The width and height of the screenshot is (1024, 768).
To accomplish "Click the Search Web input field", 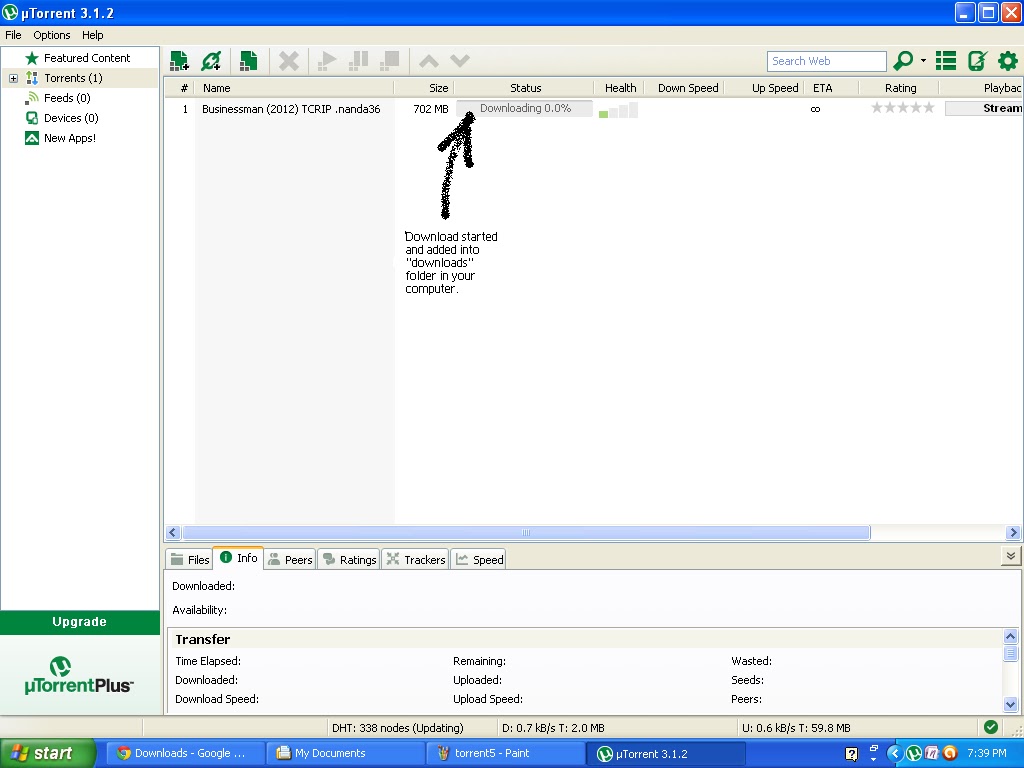I will tap(826, 61).
